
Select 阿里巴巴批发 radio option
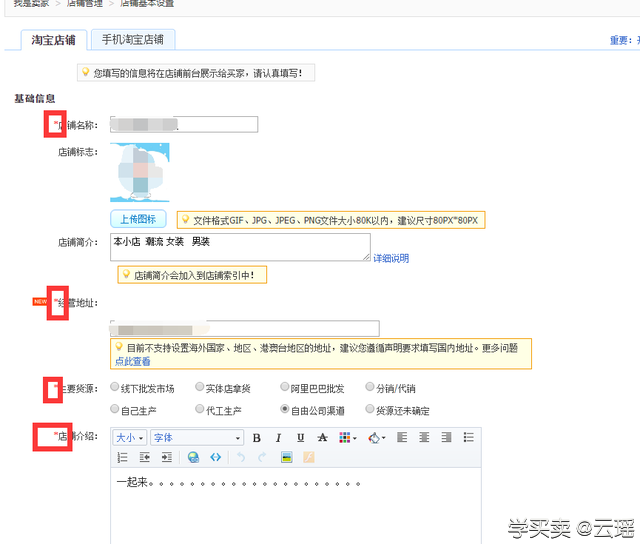[284, 387]
